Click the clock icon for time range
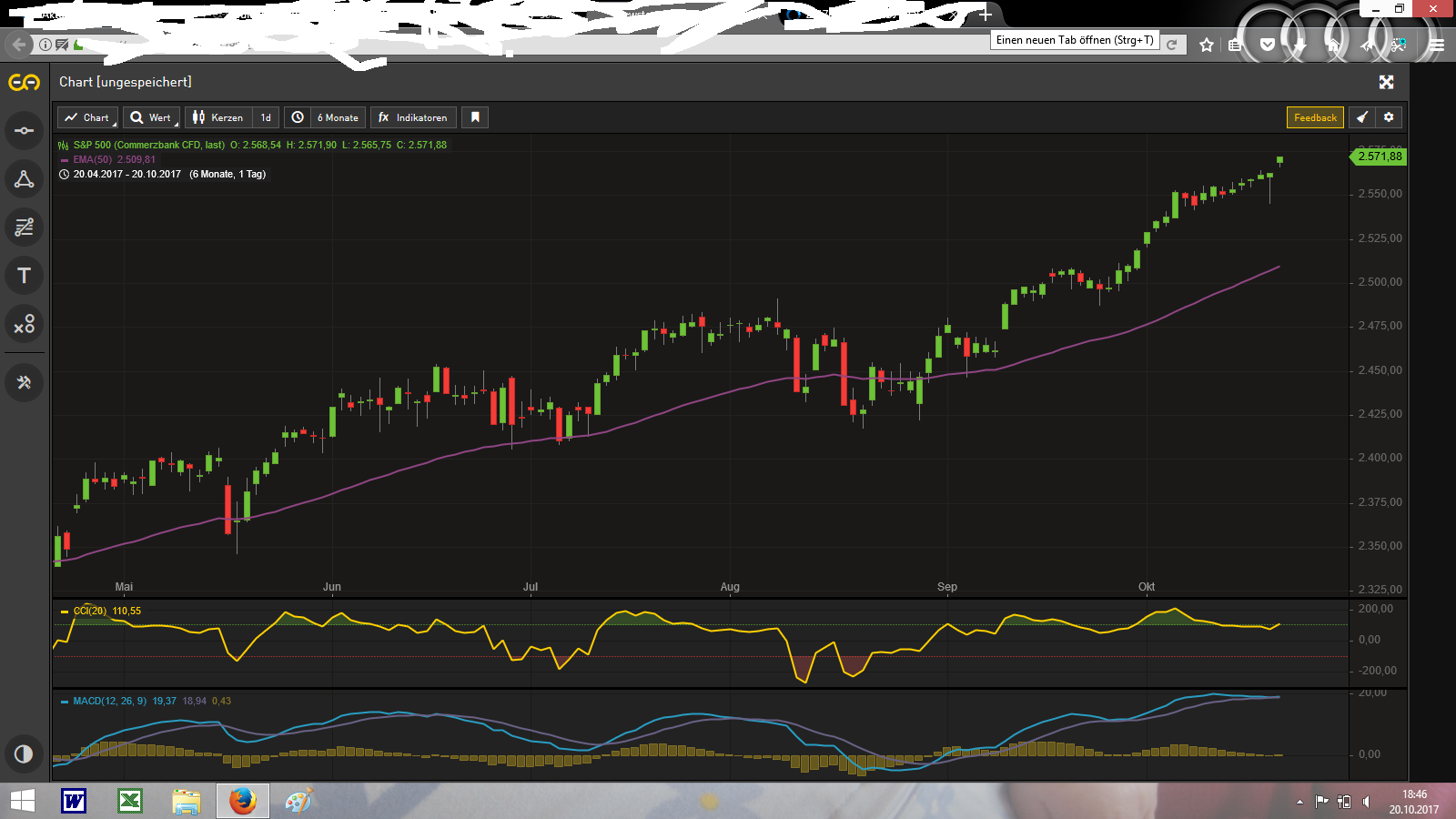The width and height of the screenshot is (1456, 819). pos(298,117)
